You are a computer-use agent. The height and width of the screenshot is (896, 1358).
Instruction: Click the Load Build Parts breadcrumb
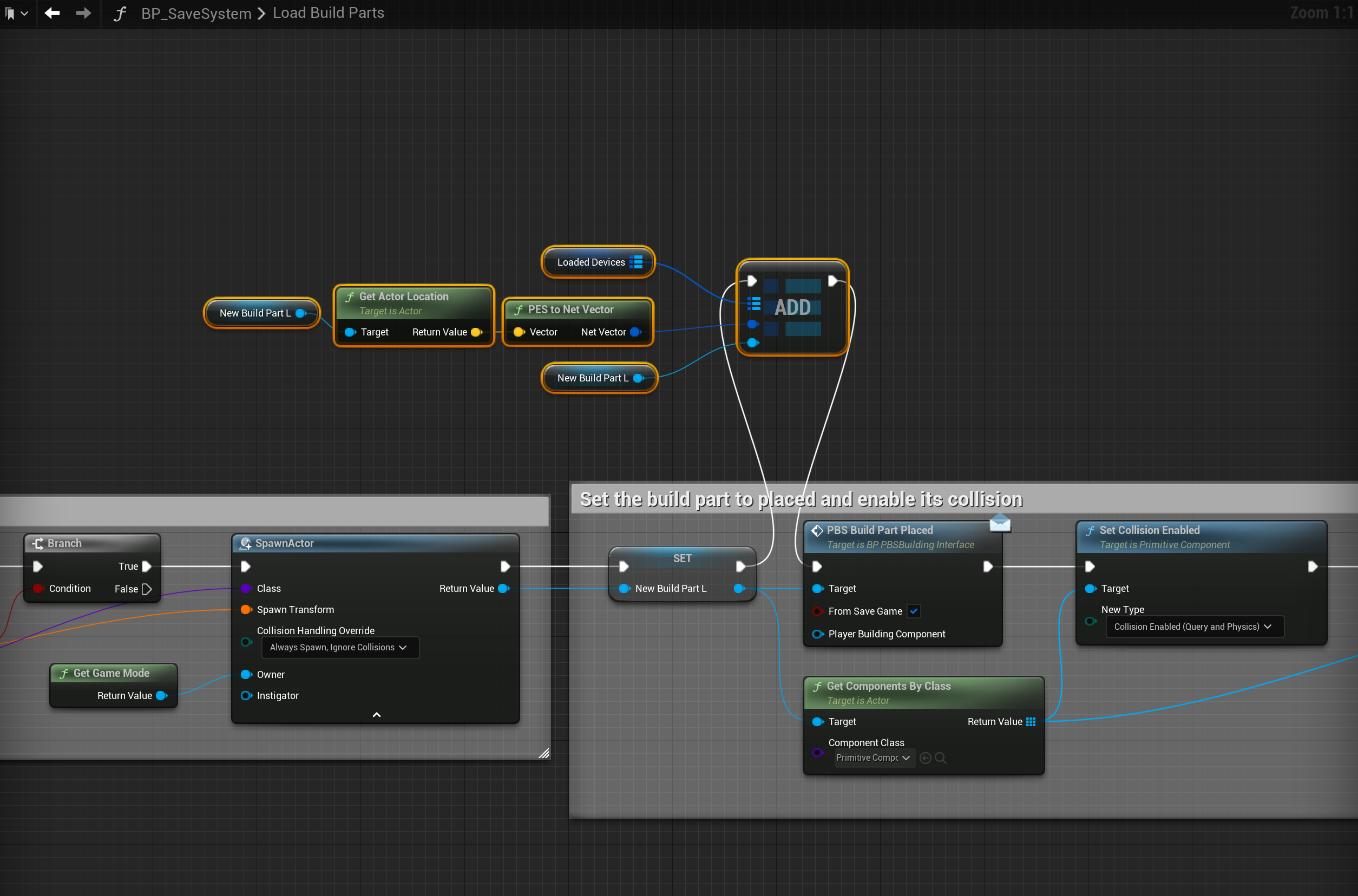328,13
